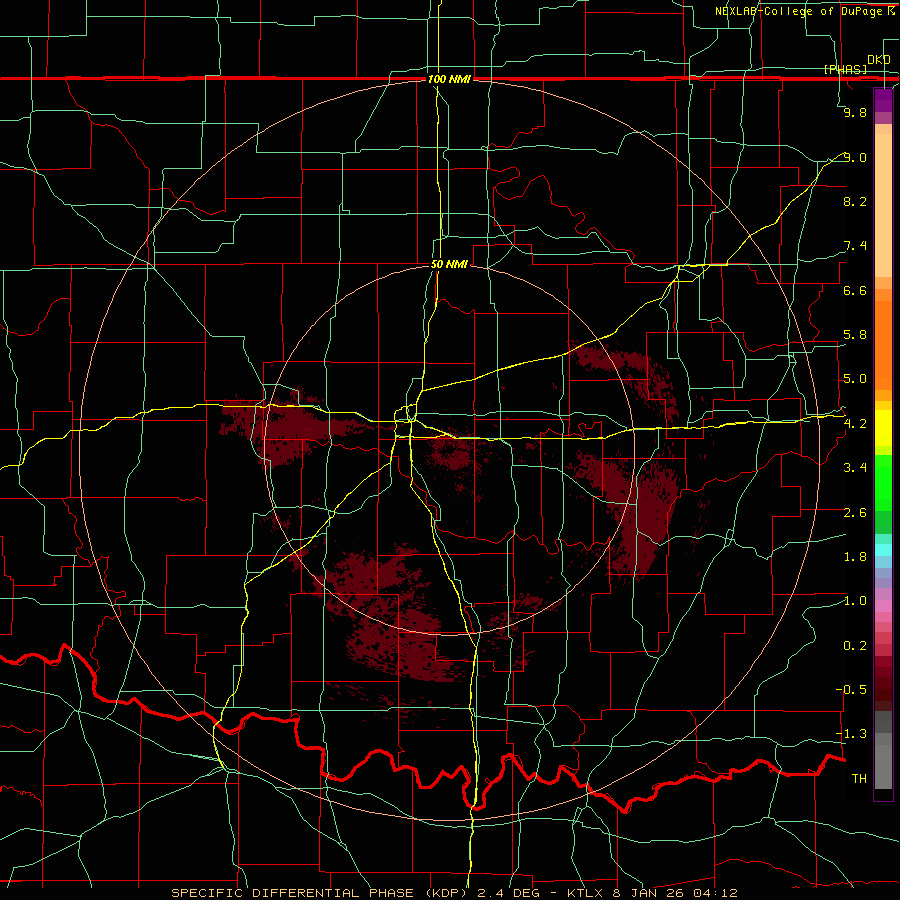Click the 0.2 value on the color scale
The width and height of the screenshot is (900, 900).
tap(855, 646)
